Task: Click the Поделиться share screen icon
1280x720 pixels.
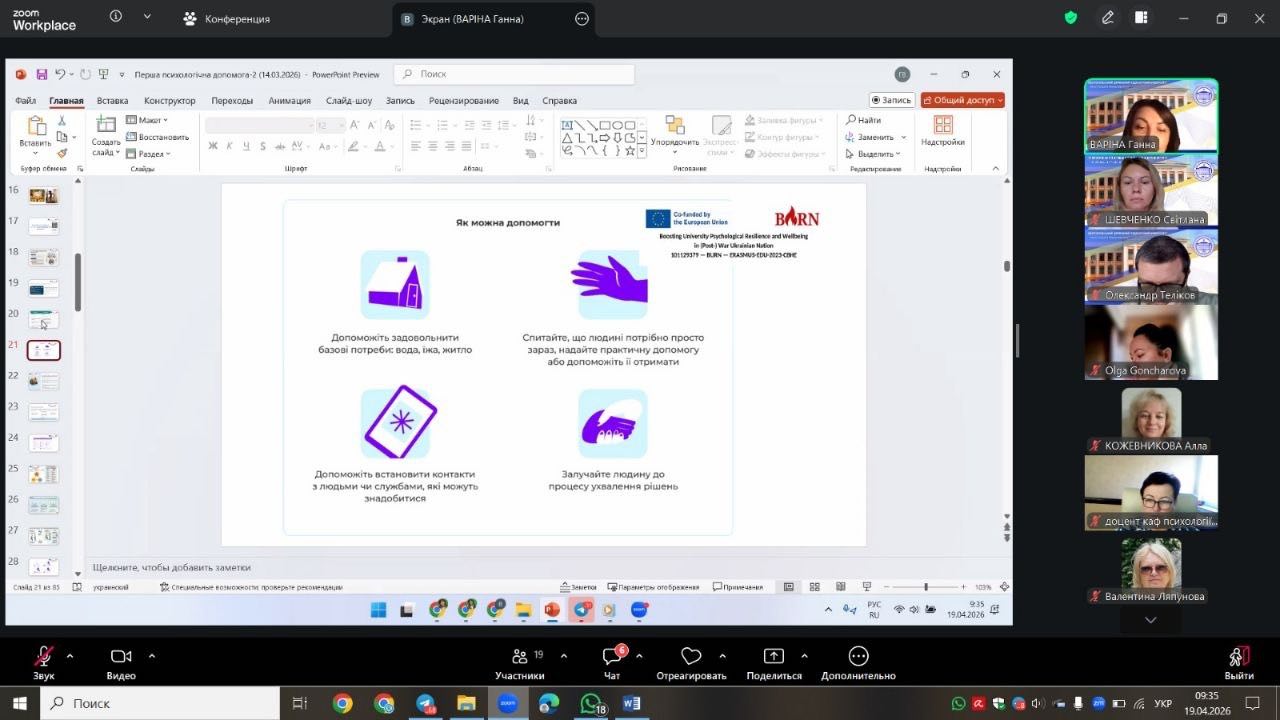Action: pyautogui.click(x=774, y=657)
